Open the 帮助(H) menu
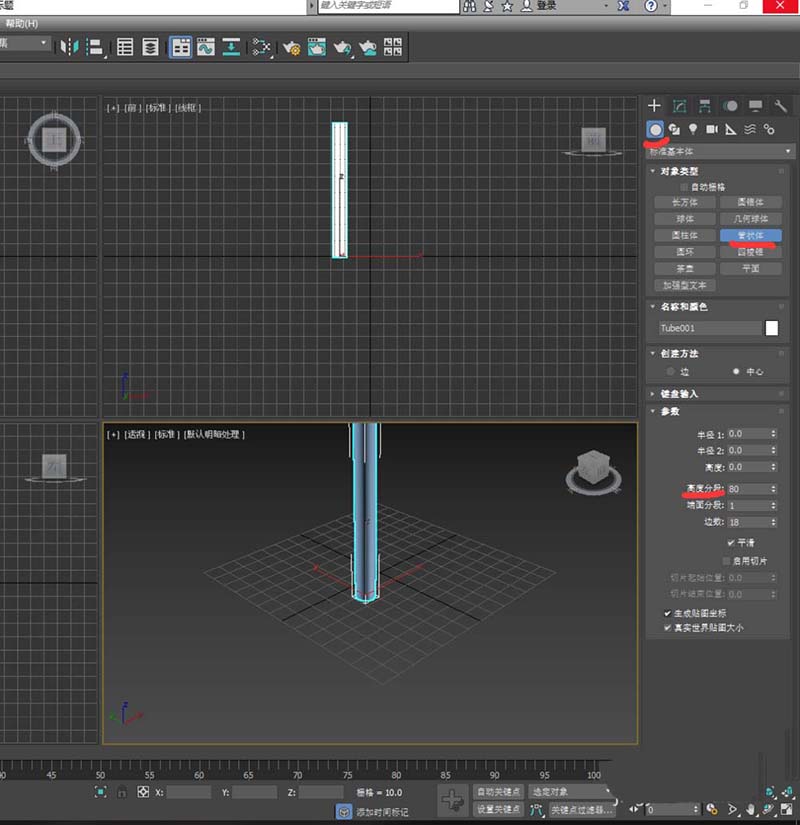The image size is (800, 825). tap(21, 22)
